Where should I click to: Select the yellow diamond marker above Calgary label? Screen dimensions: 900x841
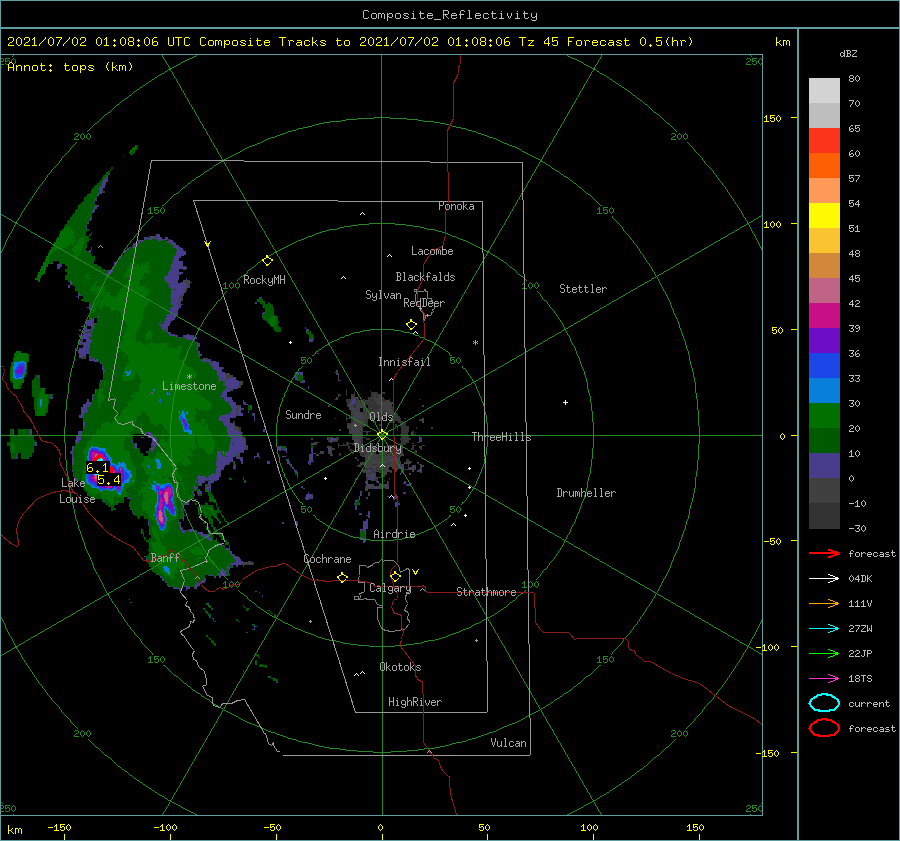pos(395,576)
